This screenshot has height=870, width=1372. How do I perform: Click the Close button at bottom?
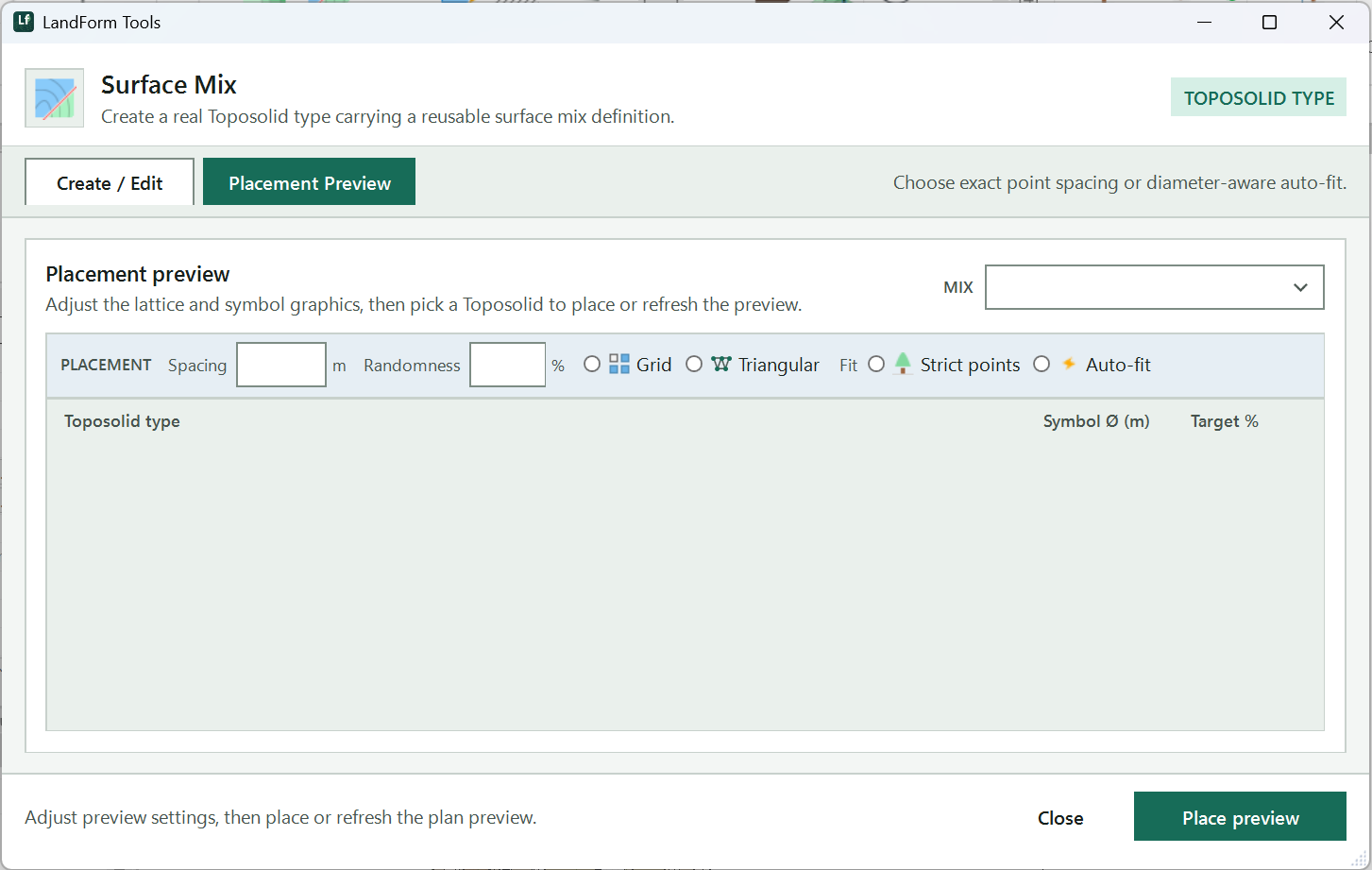1060,818
